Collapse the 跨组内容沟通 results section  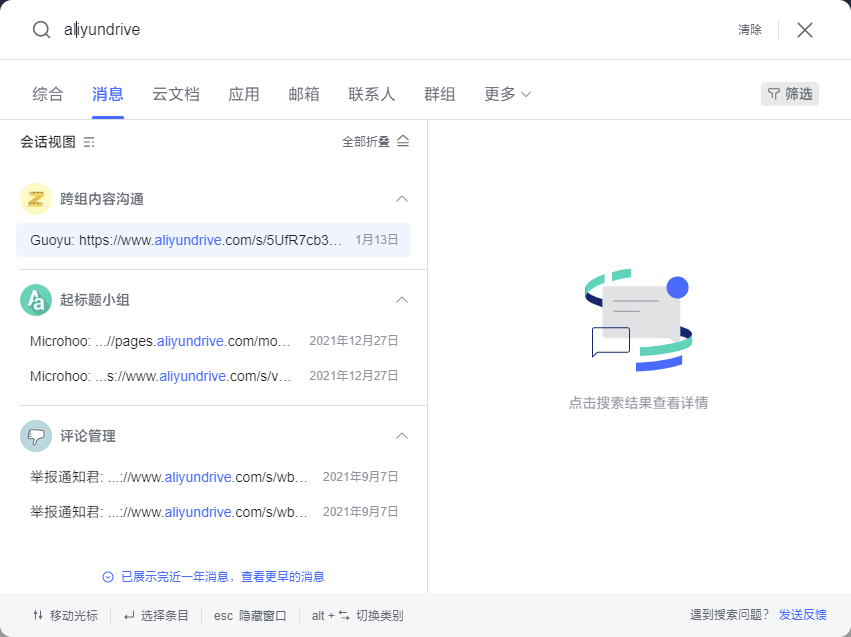point(402,199)
